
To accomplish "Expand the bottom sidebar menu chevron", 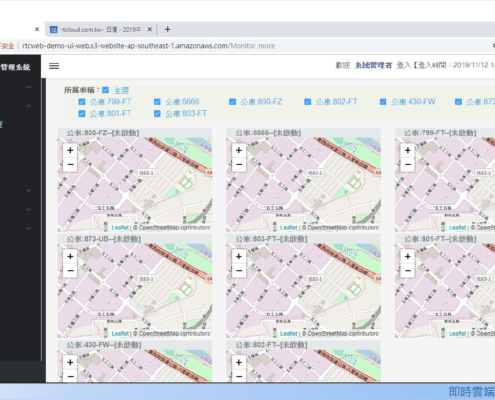I will [29, 229].
